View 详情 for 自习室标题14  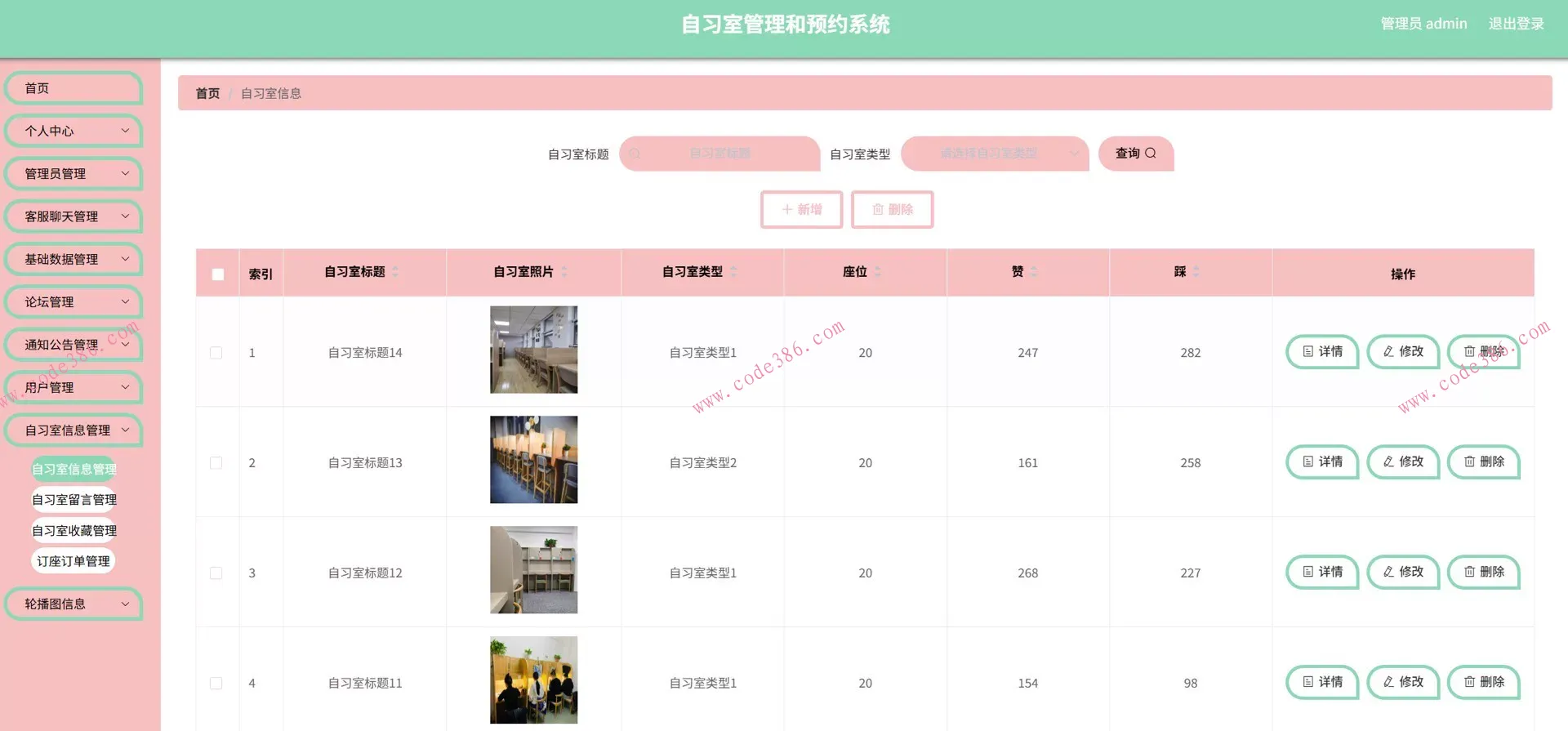point(1322,352)
